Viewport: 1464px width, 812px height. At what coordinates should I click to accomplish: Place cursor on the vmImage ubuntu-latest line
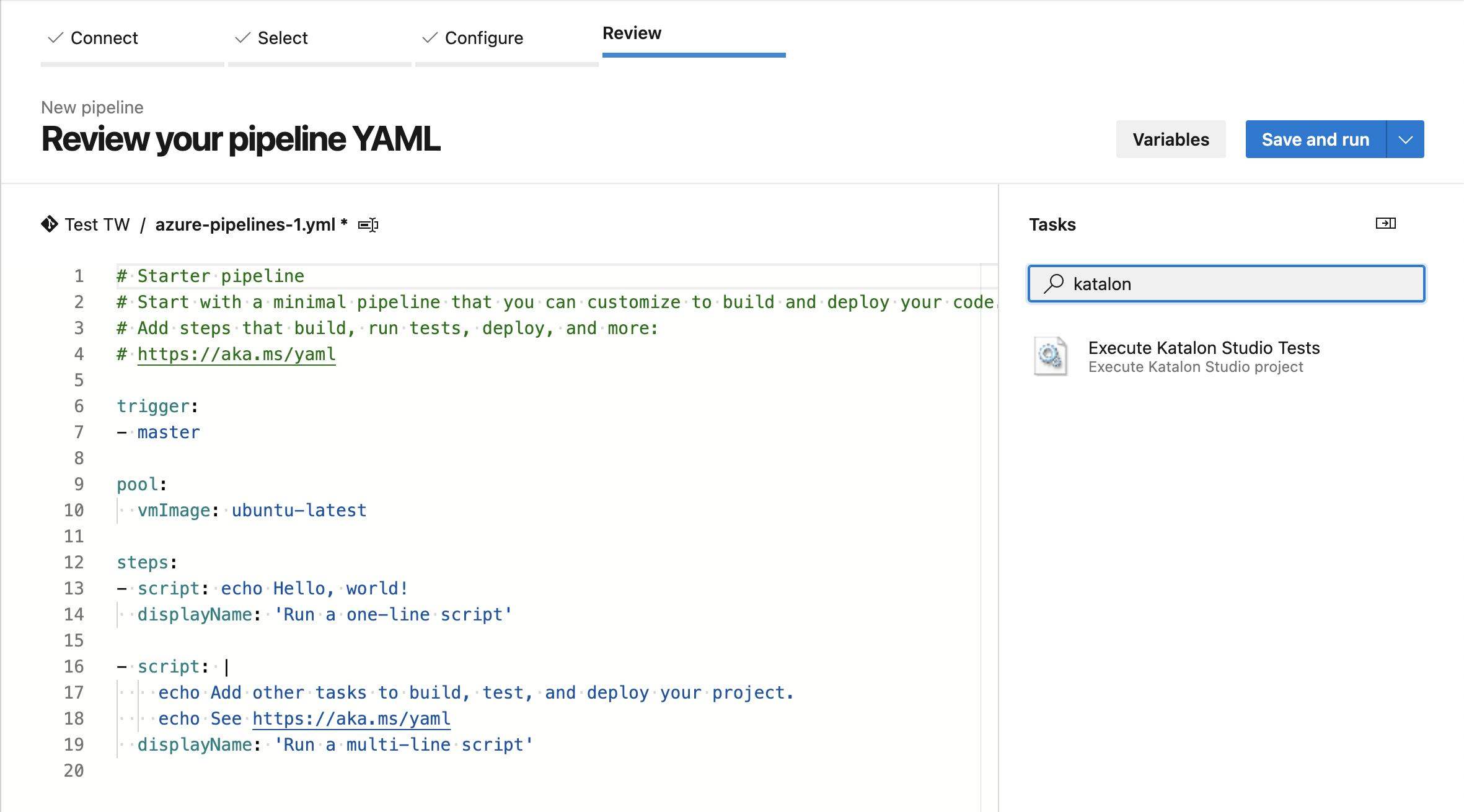click(x=299, y=510)
